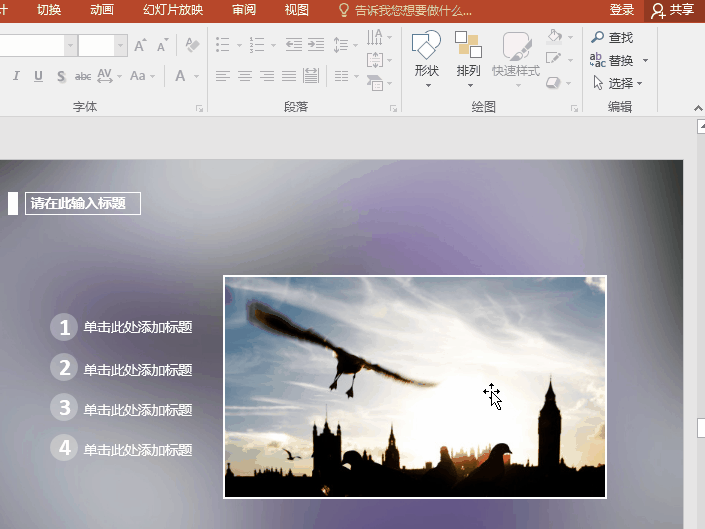The width and height of the screenshot is (705, 529).
Task: Launch the 绘图 drawing format pane
Action: (x=574, y=108)
